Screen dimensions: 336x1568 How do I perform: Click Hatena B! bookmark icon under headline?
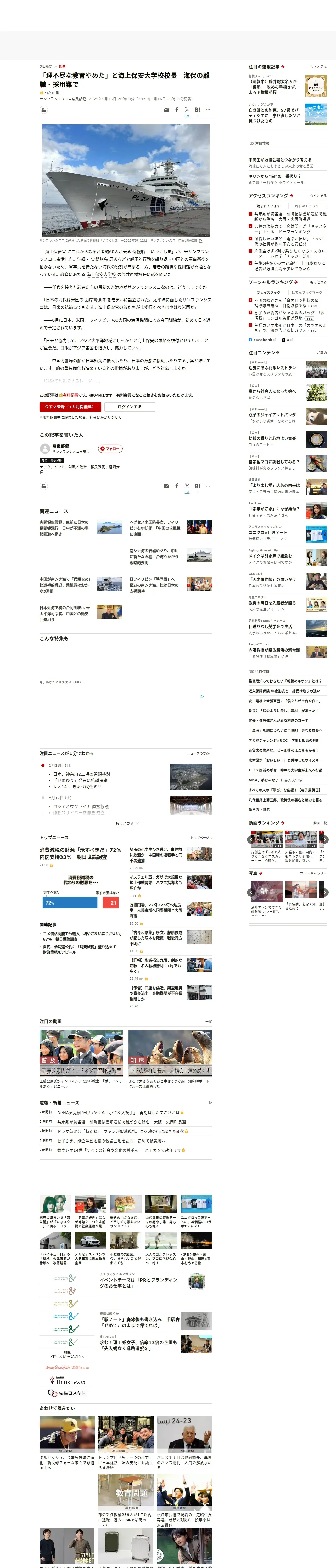point(198,110)
